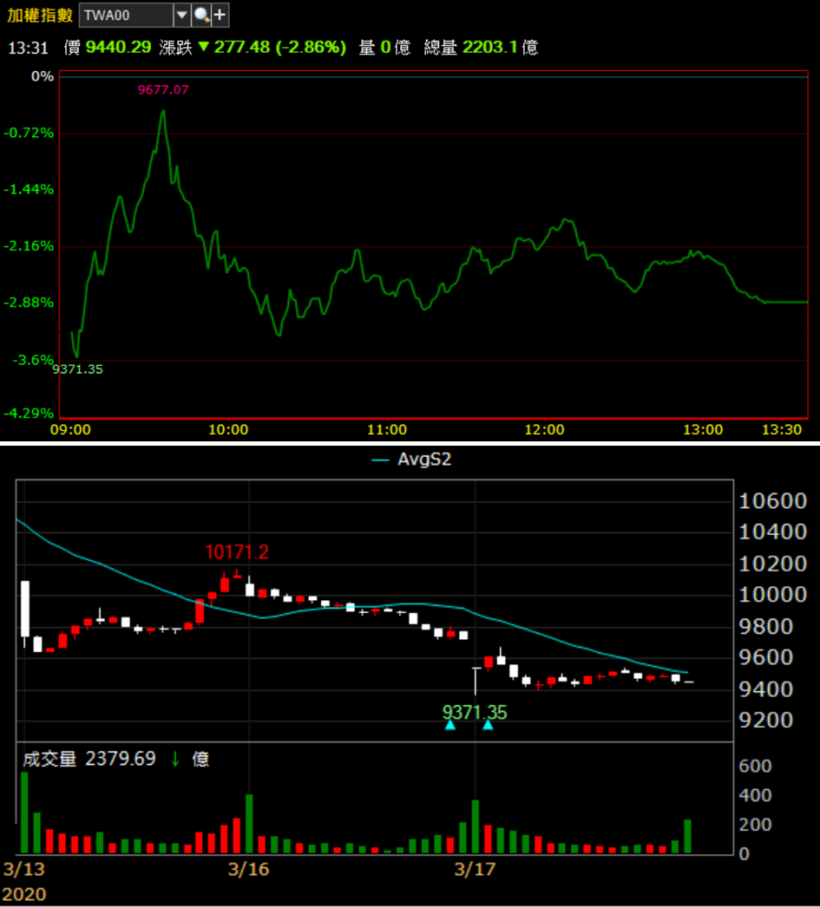Image resolution: width=820 pixels, height=907 pixels.
Task: Click the magnifier search icon beside TWA00
Action: [201, 15]
